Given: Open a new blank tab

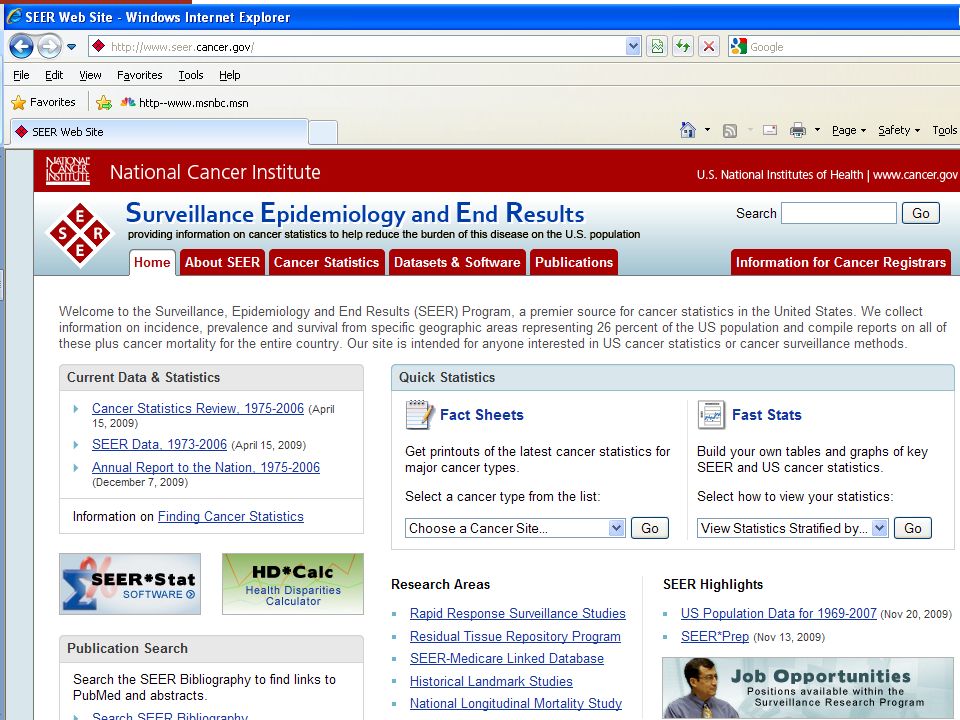Looking at the screenshot, I should point(323,132).
